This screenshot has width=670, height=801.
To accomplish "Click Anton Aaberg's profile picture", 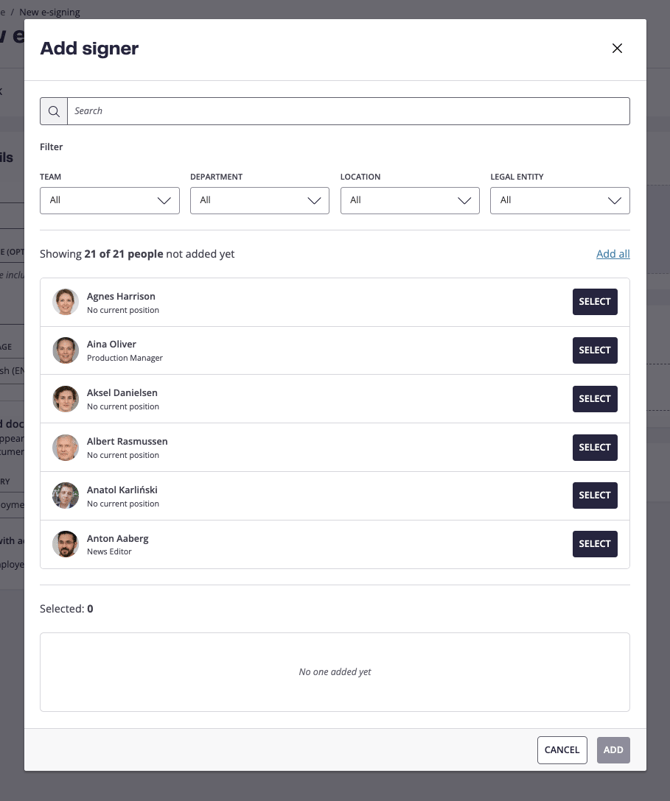I will (x=66, y=544).
